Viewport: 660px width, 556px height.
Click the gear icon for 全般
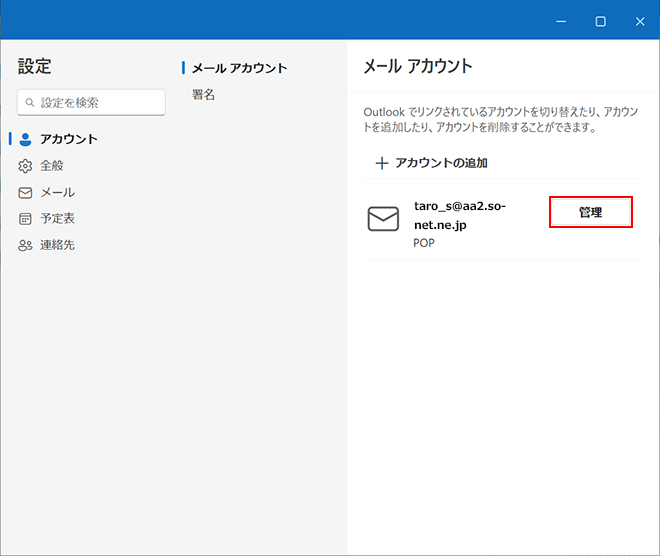coord(26,166)
